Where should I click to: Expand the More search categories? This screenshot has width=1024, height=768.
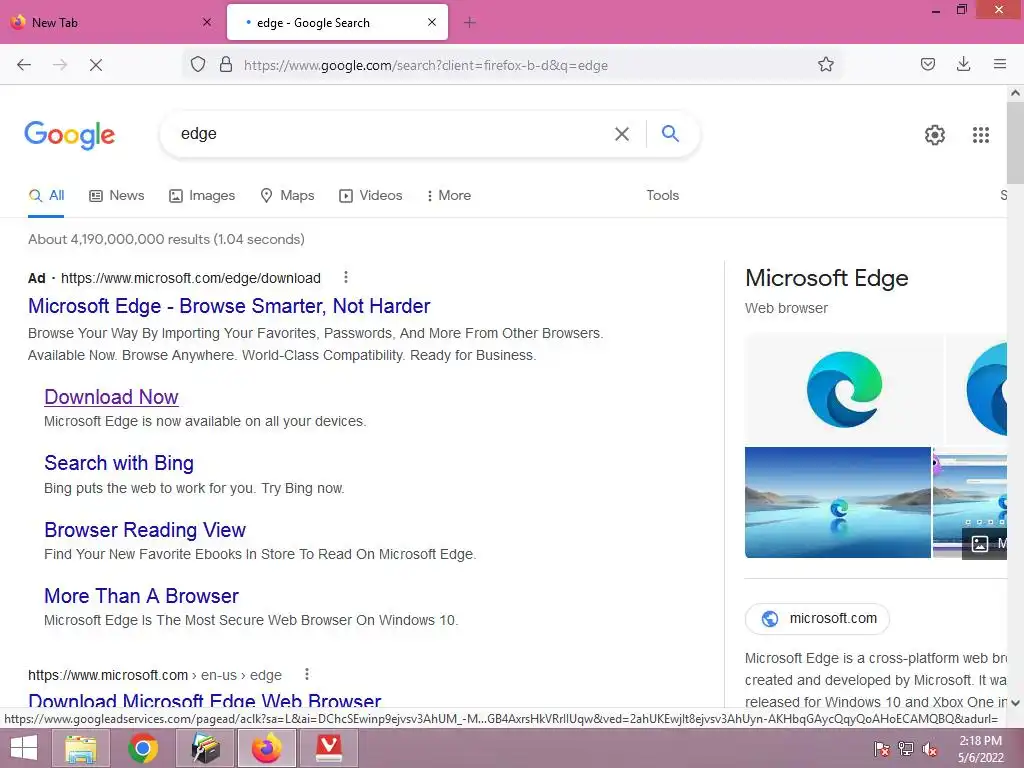[448, 195]
